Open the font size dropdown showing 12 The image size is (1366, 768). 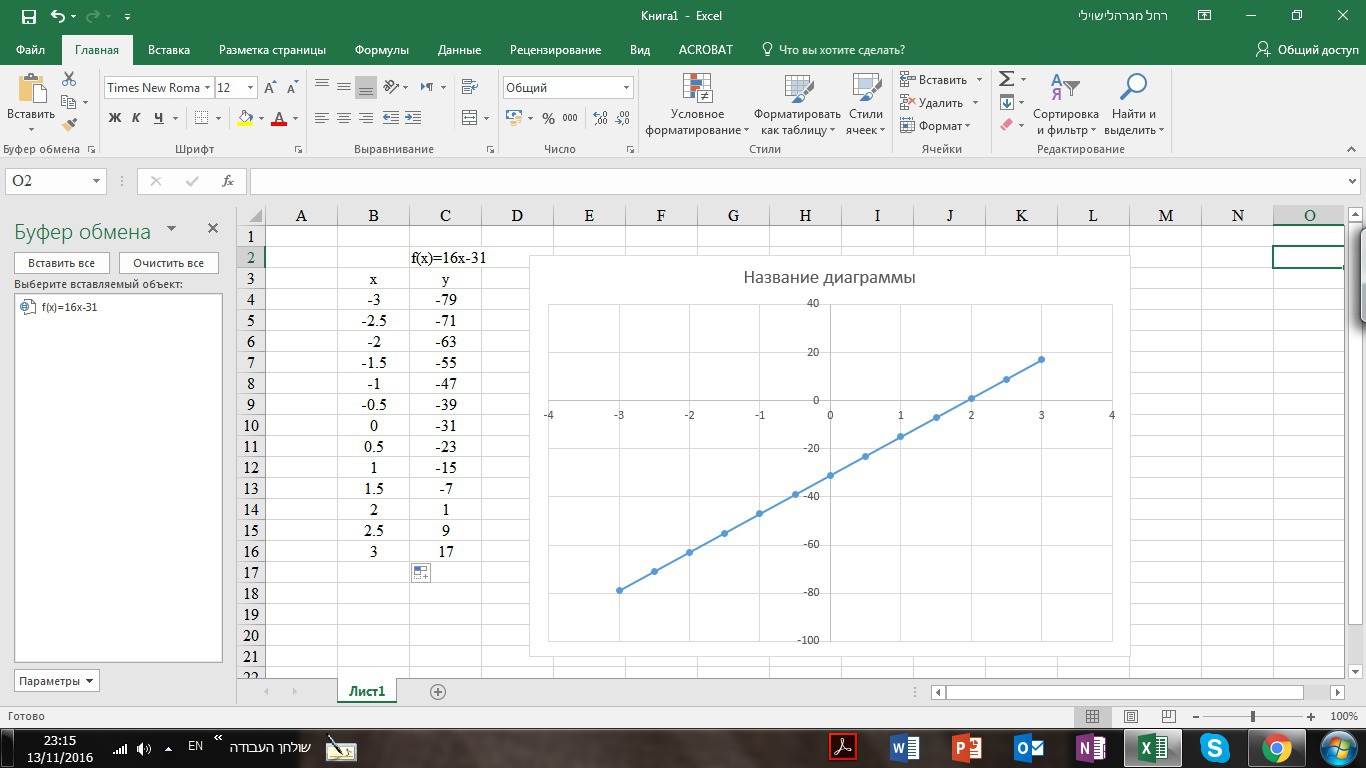pyautogui.click(x=250, y=88)
